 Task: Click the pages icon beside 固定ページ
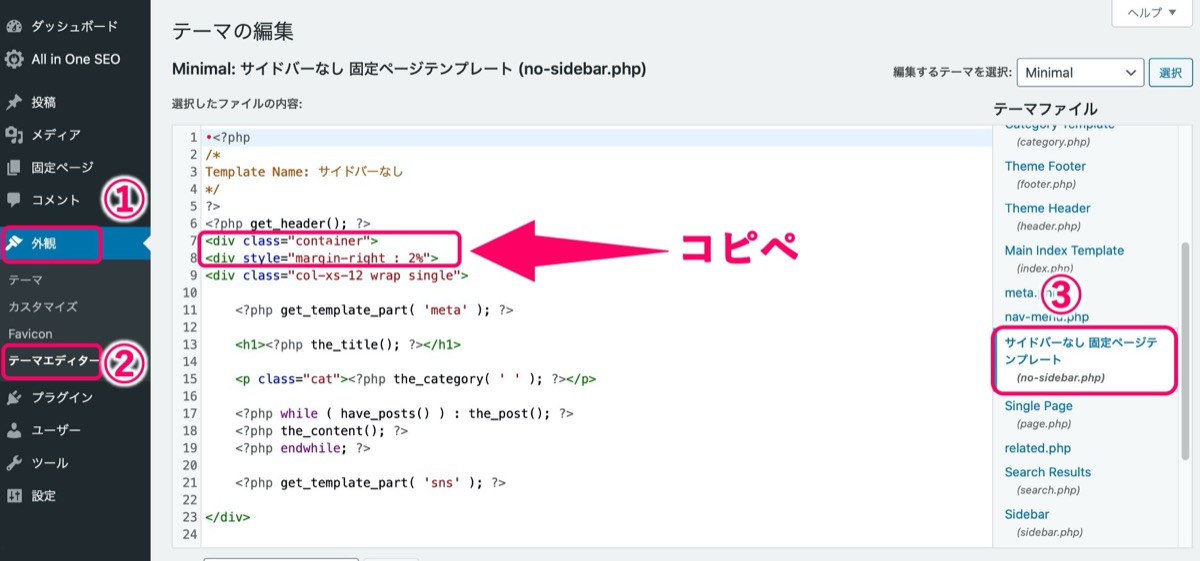(x=14, y=168)
